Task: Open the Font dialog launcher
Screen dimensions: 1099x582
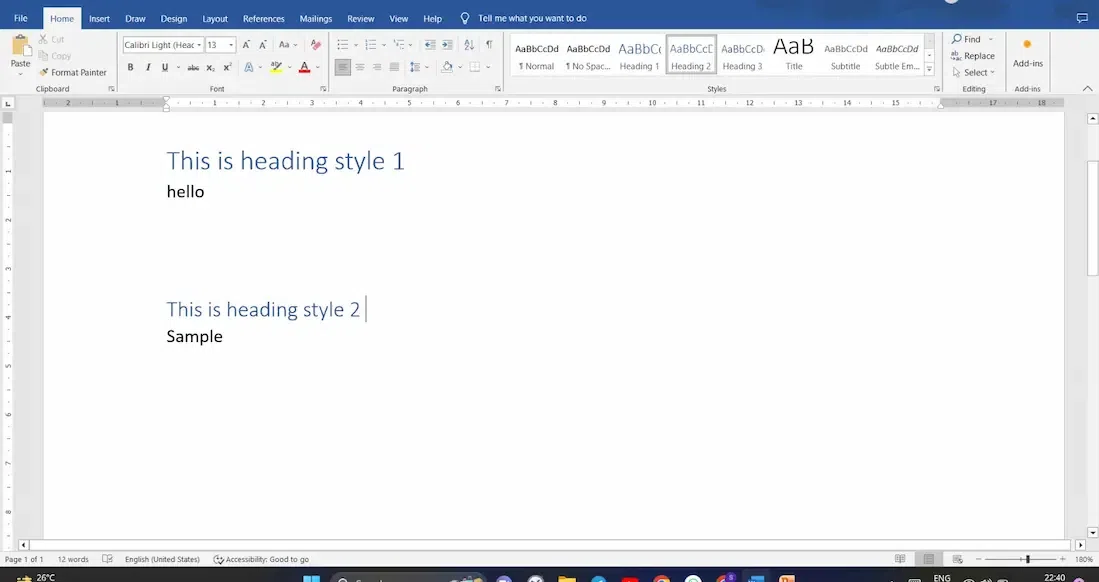Action: [323, 89]
